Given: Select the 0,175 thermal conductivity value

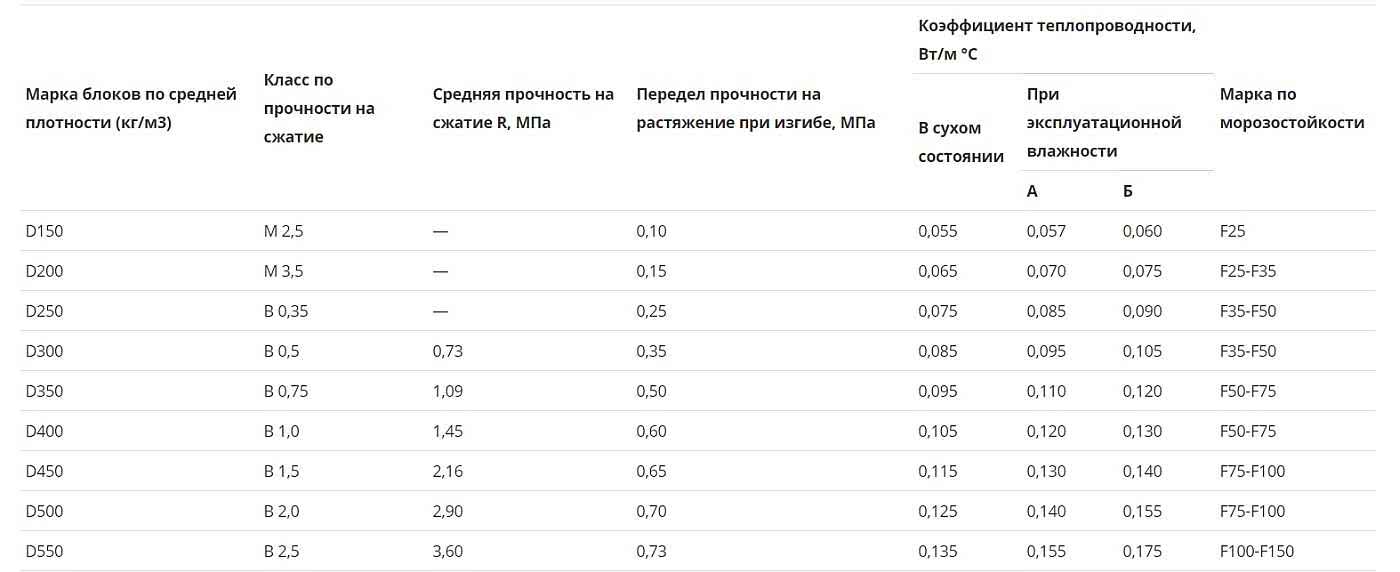Looking at the screenshot, I should point(1142,551).
